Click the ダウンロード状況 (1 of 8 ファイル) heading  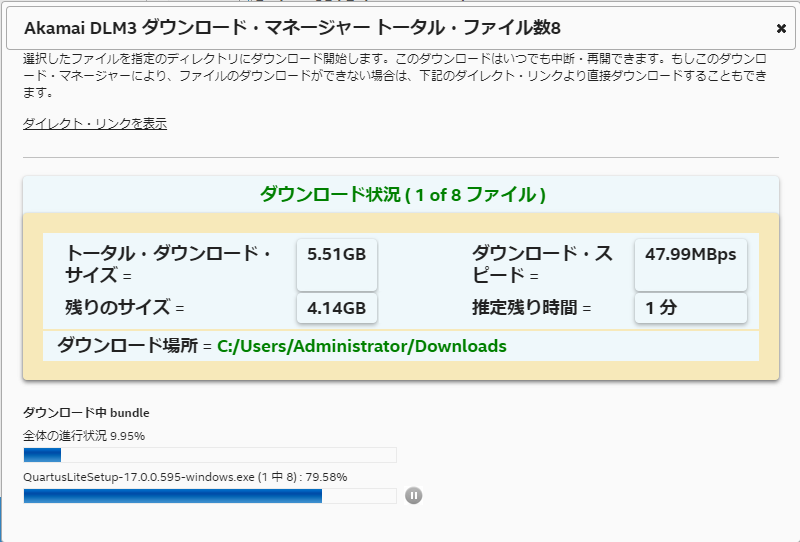tap(403, 195)
